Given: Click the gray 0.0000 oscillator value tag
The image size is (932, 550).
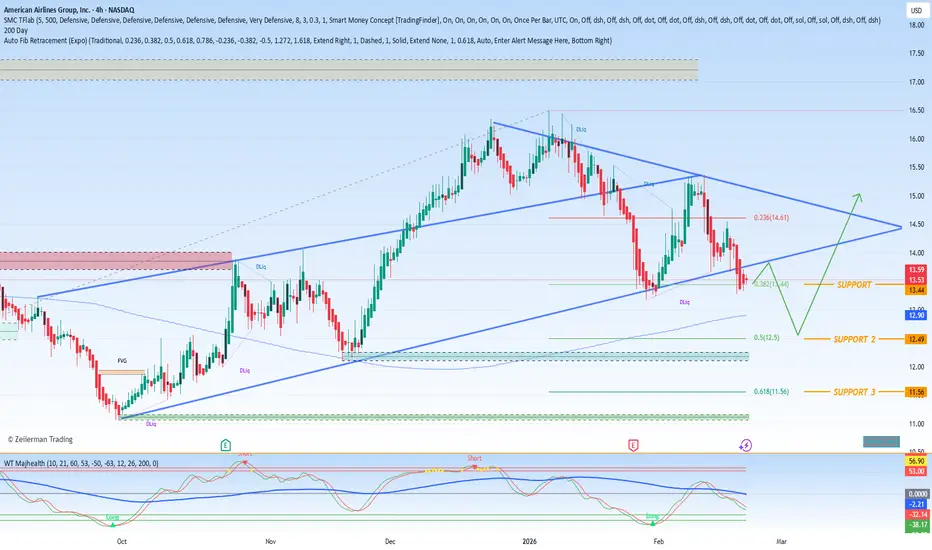Looking at the screenshot, I should (916, 494).
